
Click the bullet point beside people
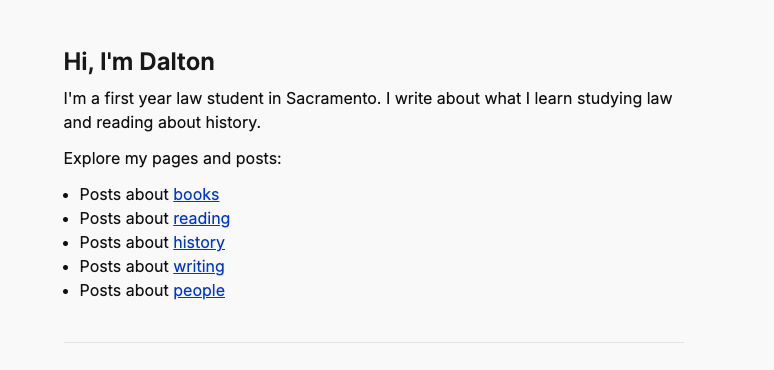point(66,291)
